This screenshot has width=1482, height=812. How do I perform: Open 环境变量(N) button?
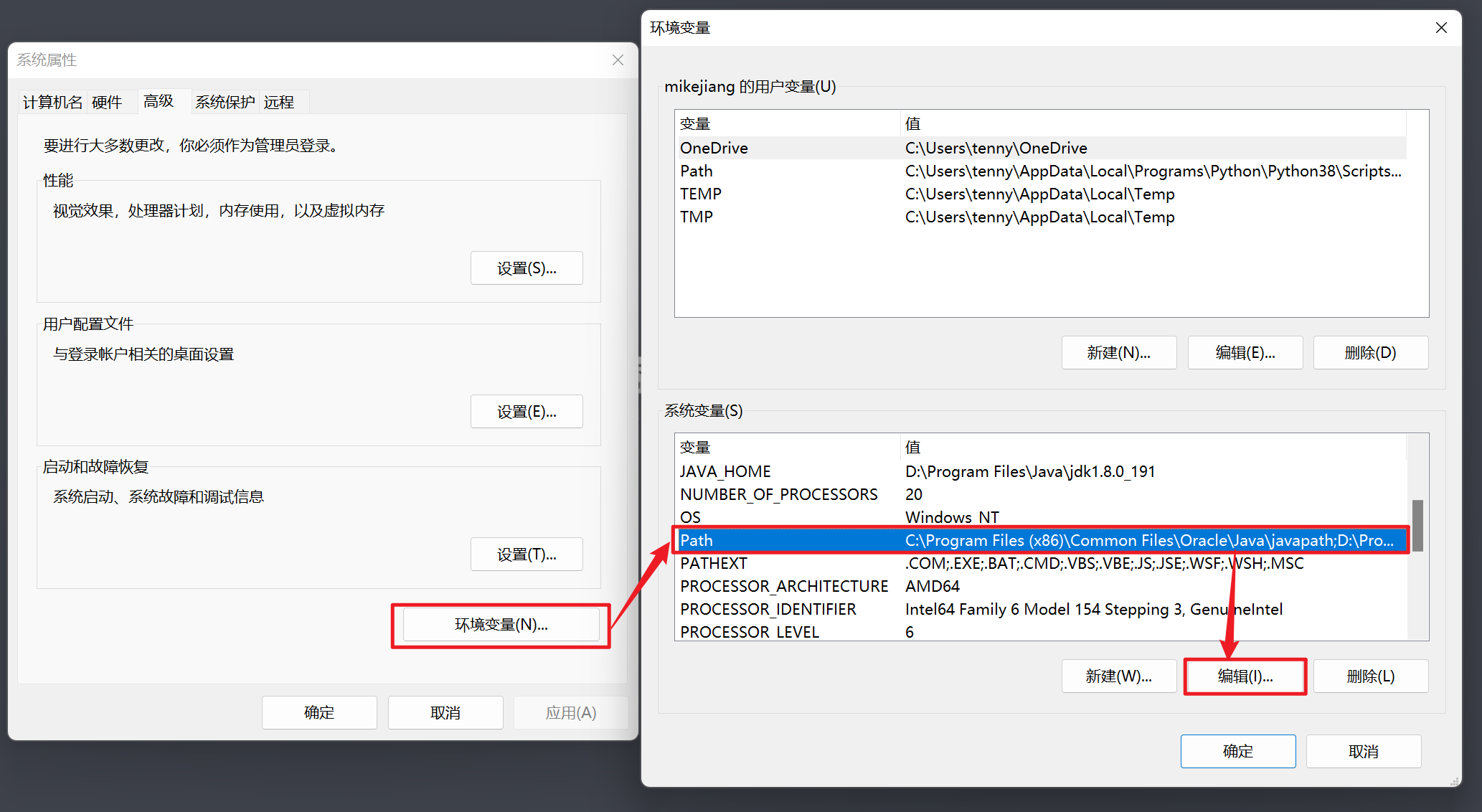pyautogui.click(x=501, y=625)
